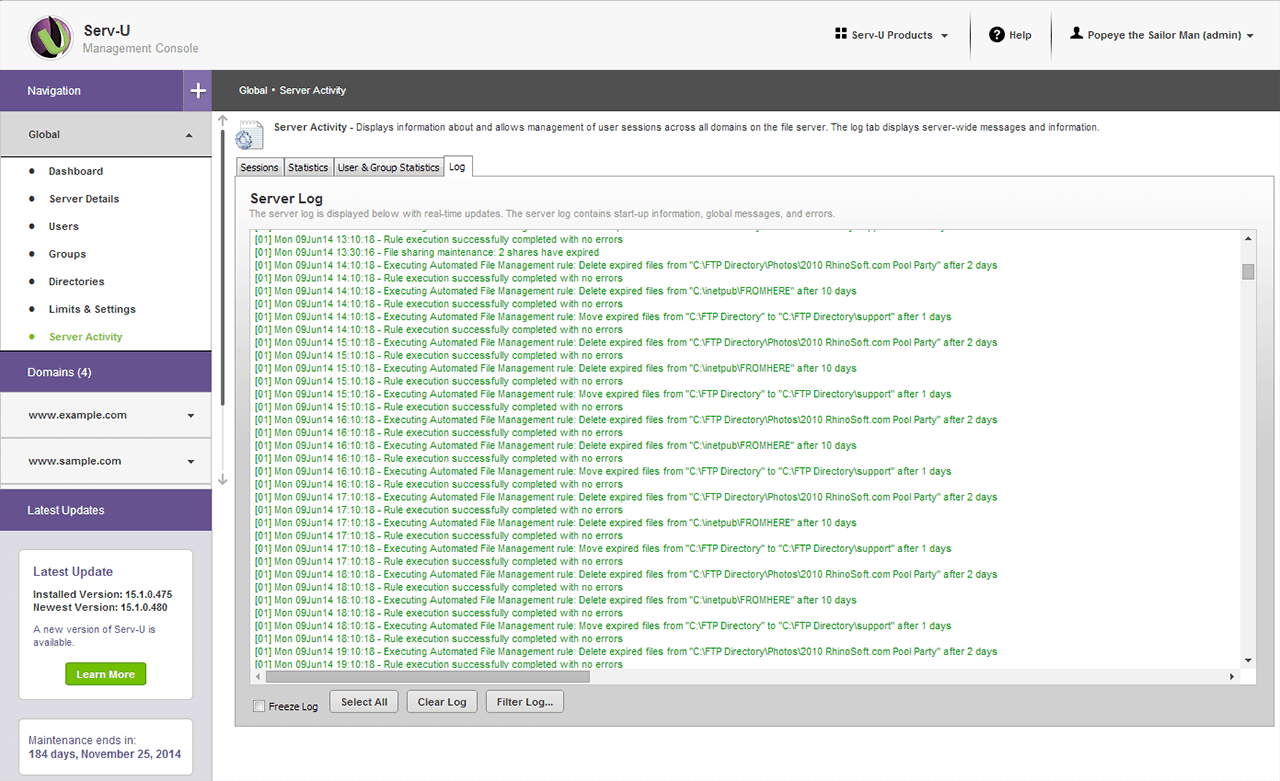This screenshot has width=1280, height=781.
Task: Open the Filter Log dialog button
Action: click(525, 702)
